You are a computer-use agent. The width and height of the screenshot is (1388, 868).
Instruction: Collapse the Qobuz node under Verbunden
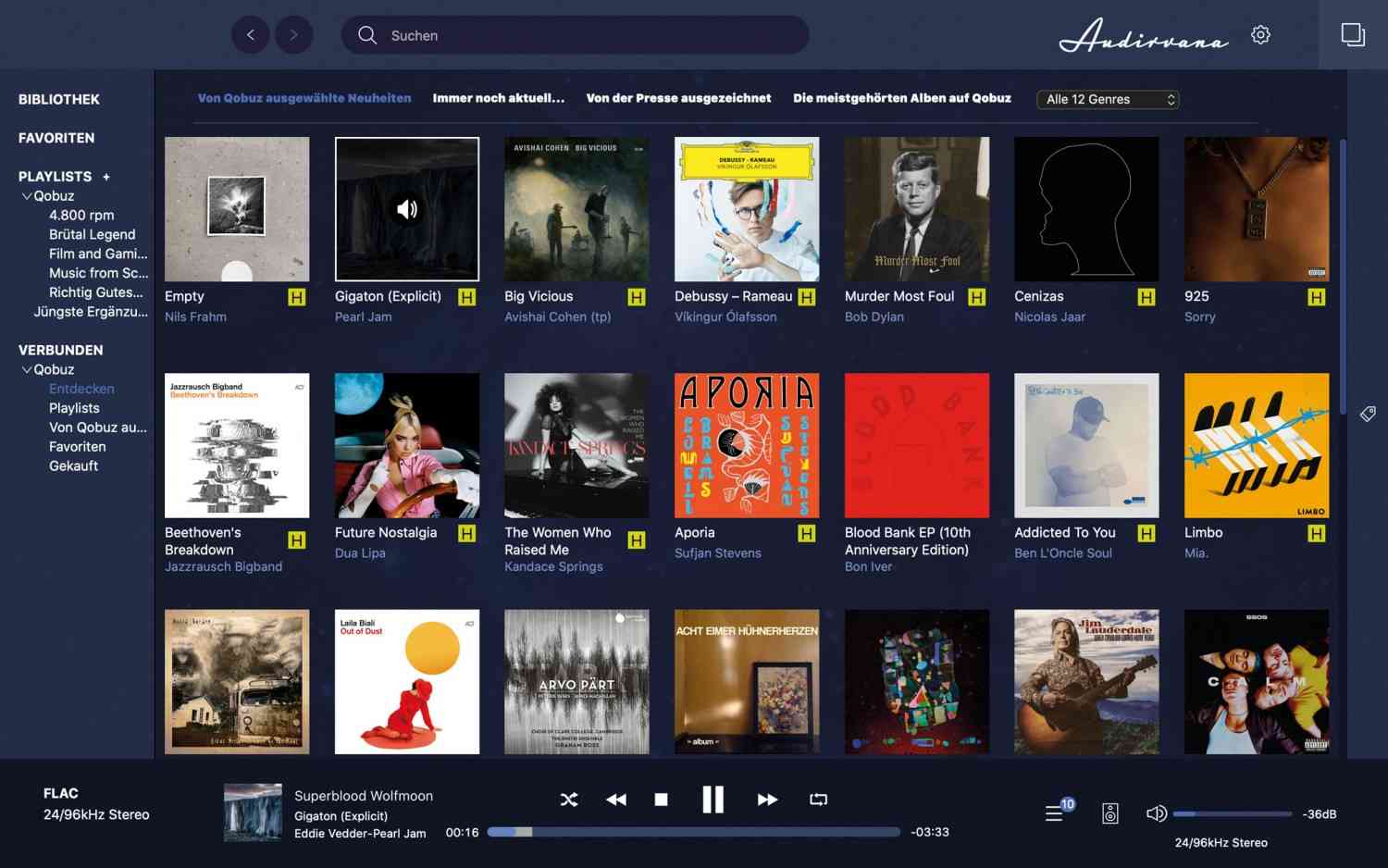27,369
